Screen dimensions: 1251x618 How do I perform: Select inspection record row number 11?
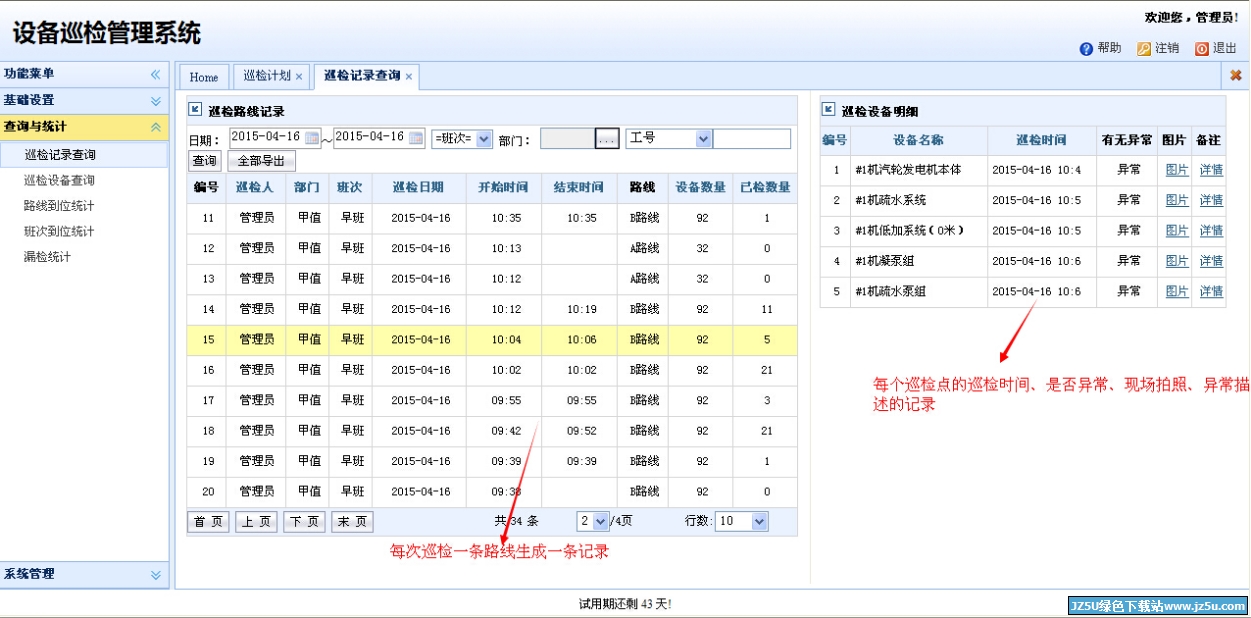(492, 218)
